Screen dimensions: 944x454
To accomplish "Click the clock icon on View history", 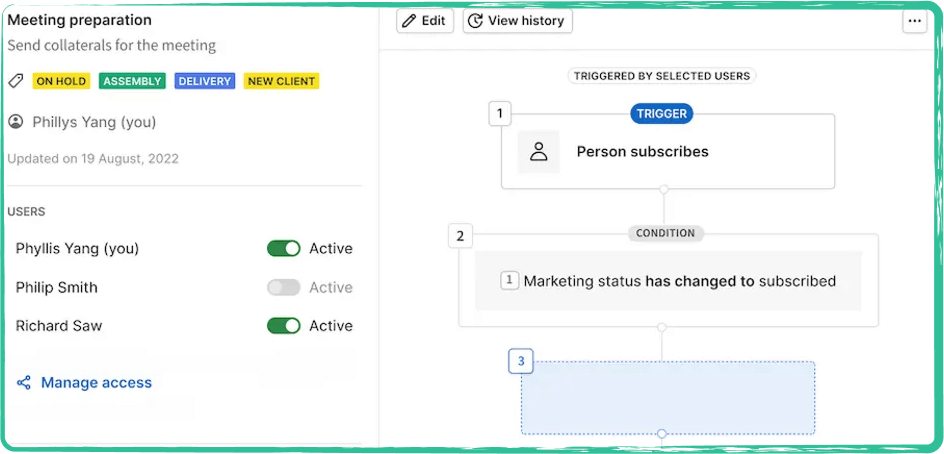I will 475,21.
